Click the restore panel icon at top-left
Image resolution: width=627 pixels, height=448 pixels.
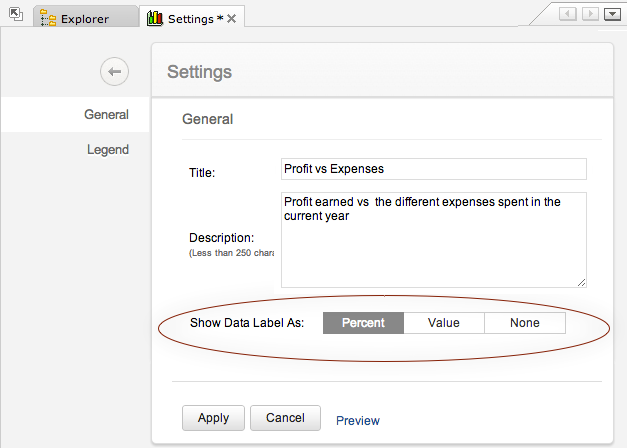click(x=15, y=15)
